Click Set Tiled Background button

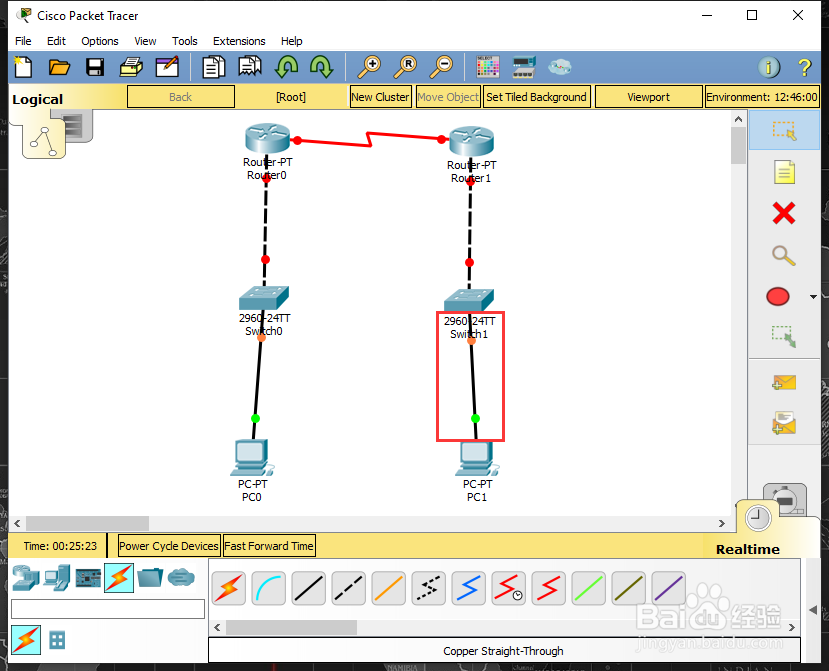click(536, 97)
